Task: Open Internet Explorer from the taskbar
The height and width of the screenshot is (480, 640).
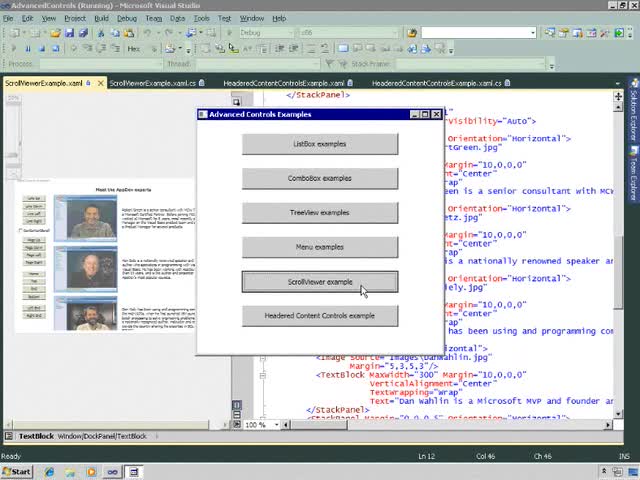Action: (49, 472)
